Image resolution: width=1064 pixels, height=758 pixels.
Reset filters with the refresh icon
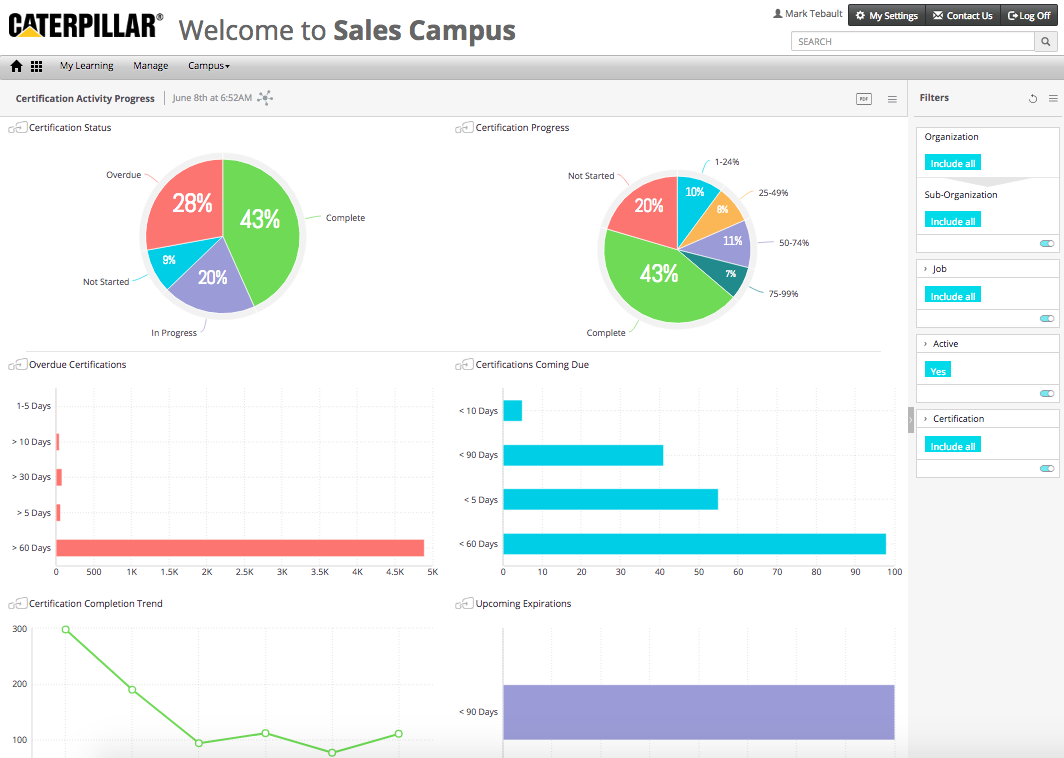(1033, 99)
